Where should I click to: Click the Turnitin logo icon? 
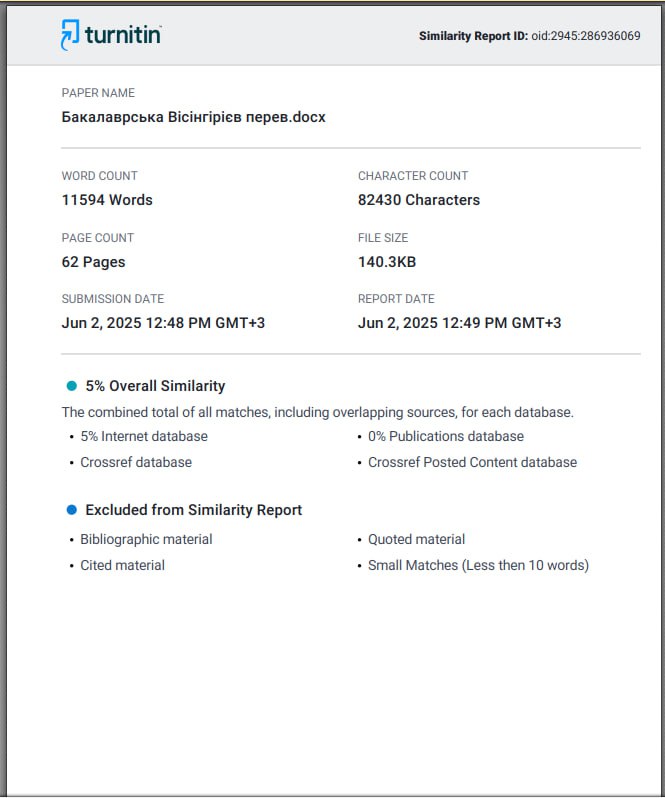[70, 35]
